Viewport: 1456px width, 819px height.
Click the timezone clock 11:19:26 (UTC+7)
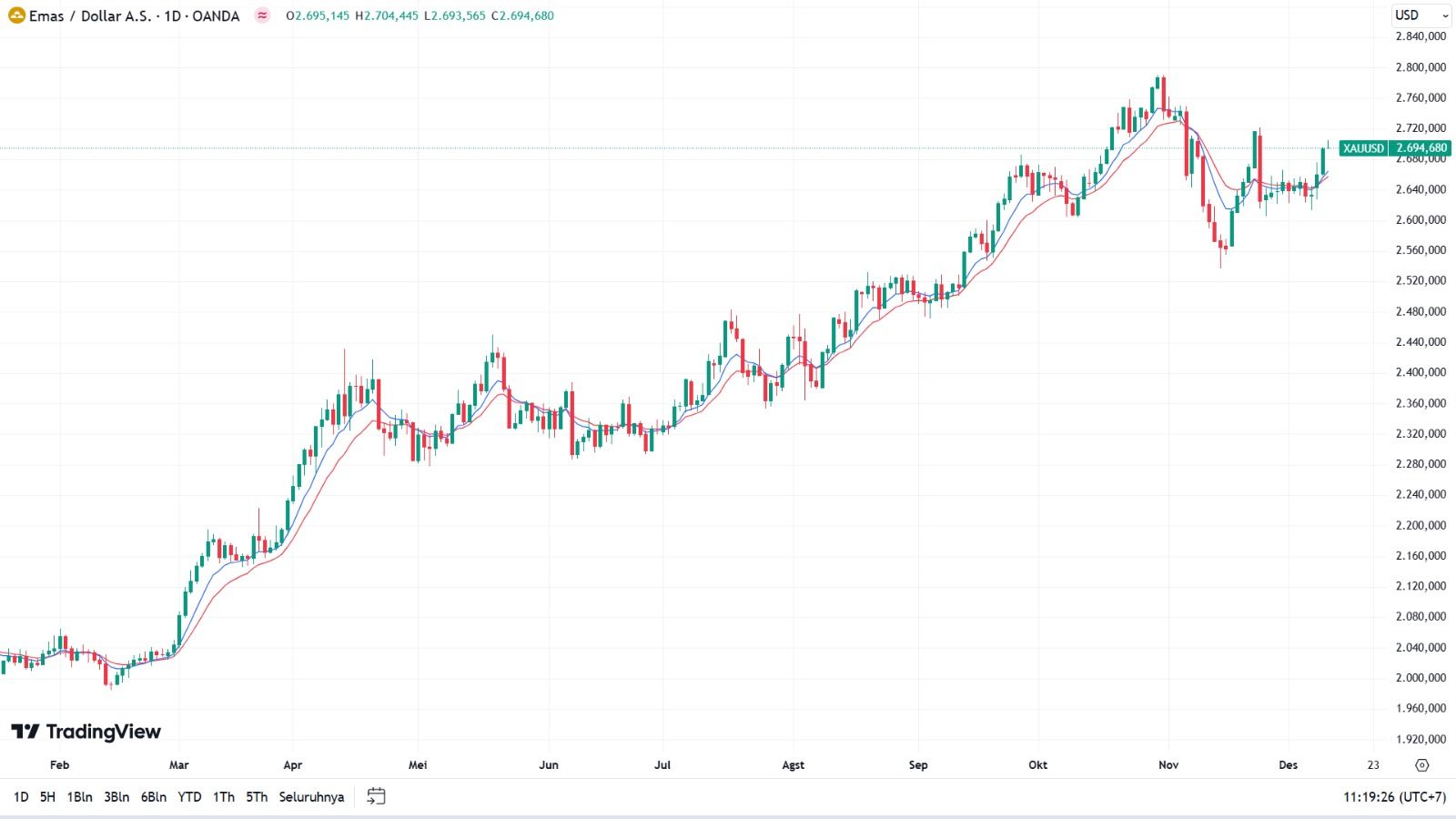pyautogui.click(x=1394, y=797)
